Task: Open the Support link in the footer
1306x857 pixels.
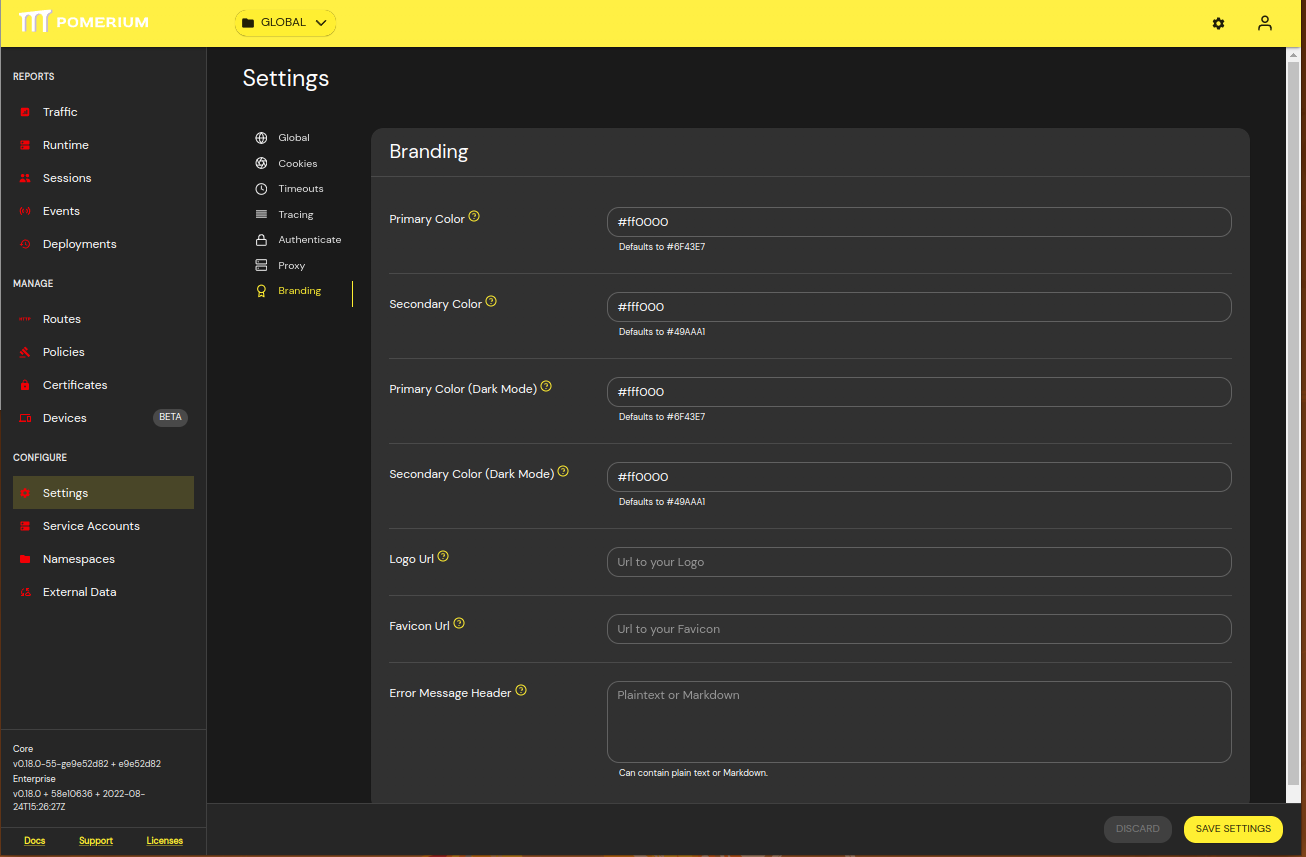Action: pyautogui.click(x=95, y=840)
